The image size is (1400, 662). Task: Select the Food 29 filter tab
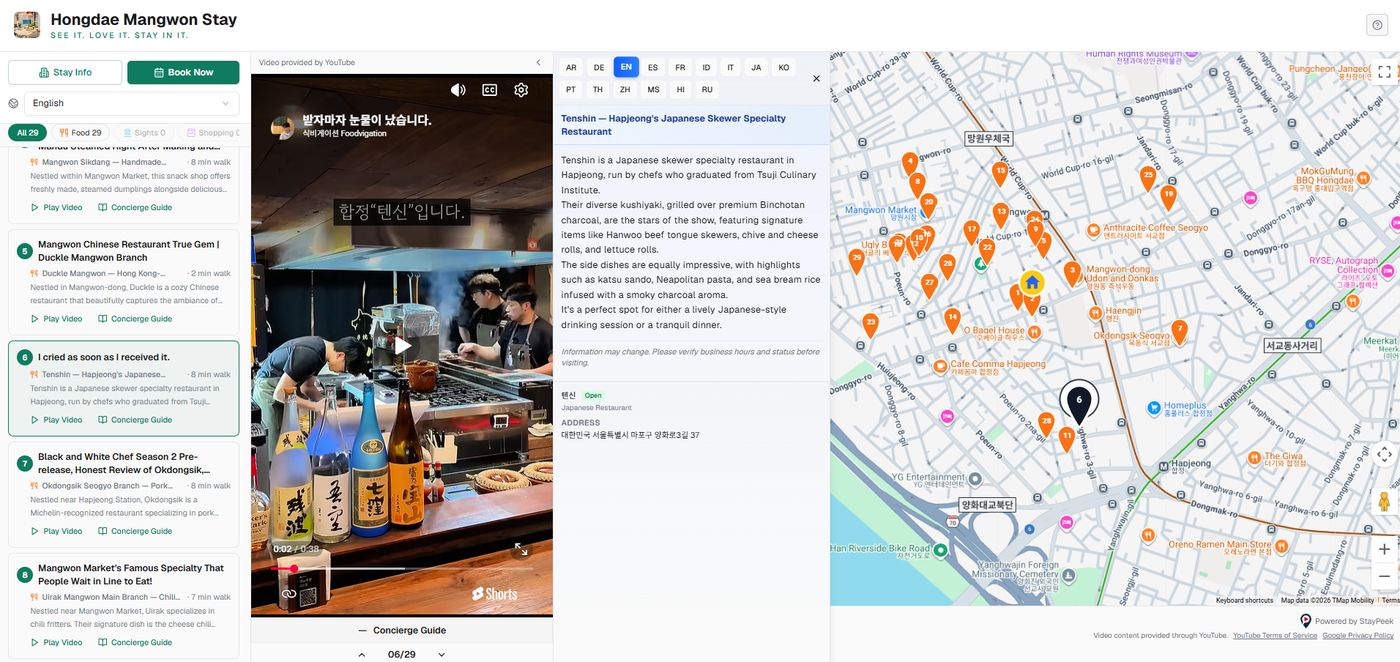tap(80, 132)
